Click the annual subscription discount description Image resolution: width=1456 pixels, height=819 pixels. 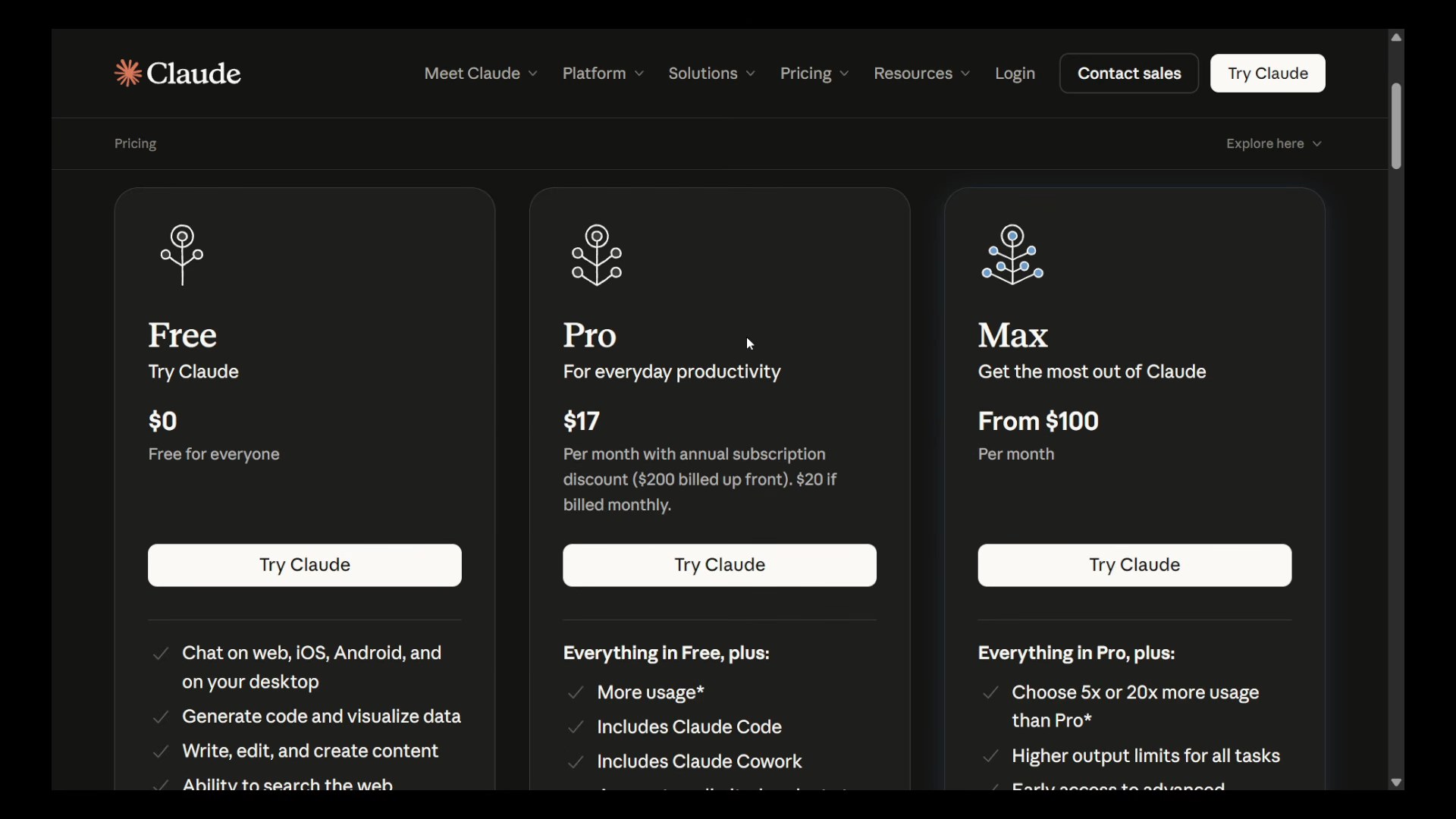click(x=700, y=480)
